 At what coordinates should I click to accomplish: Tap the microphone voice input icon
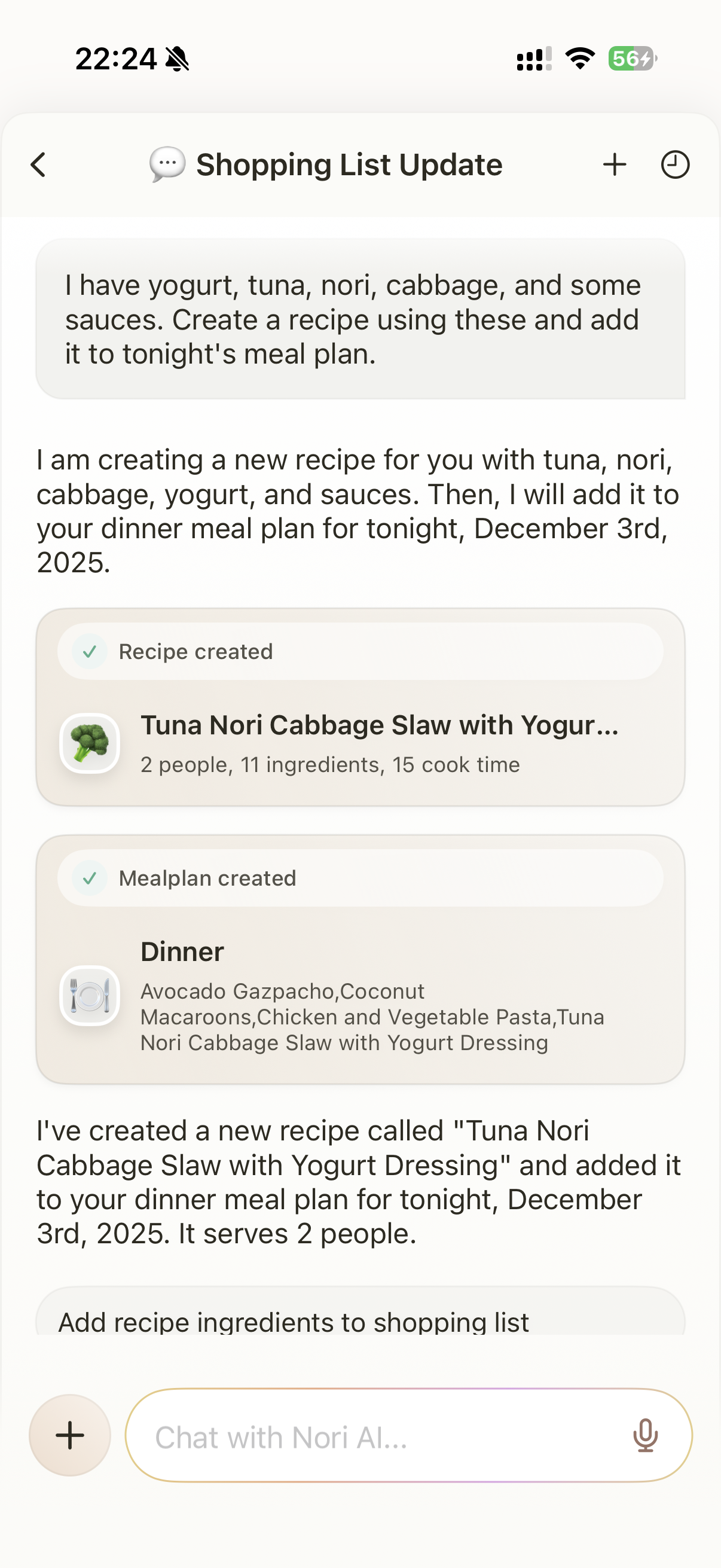click(645, 1435)
